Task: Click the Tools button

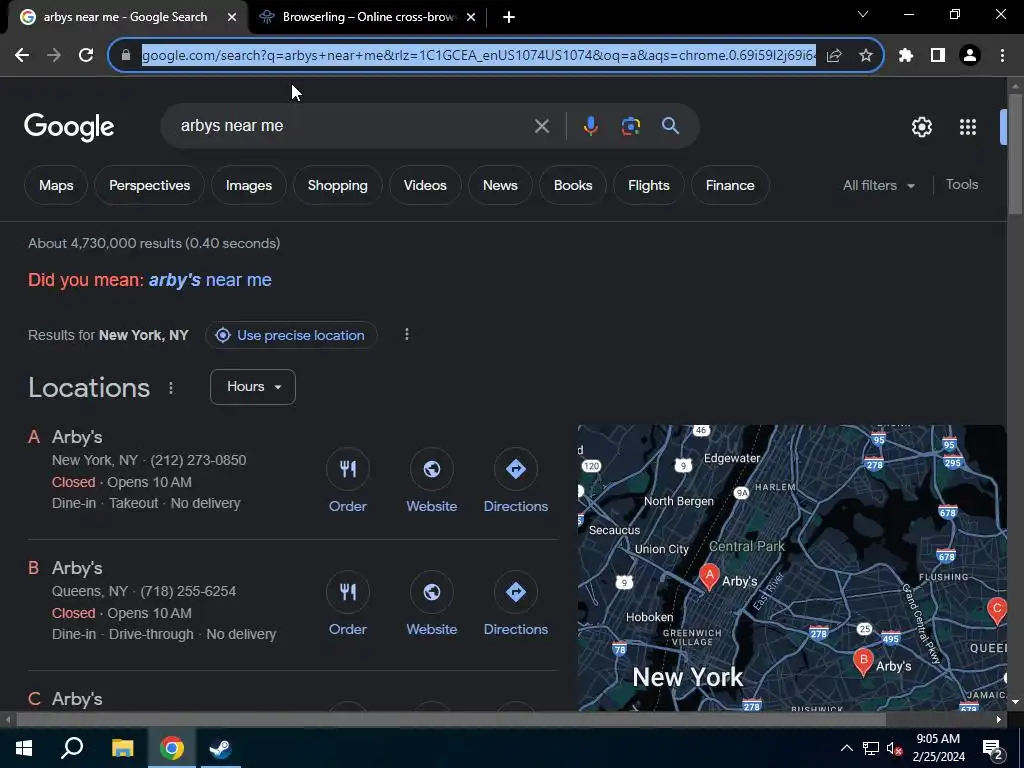Action: (962, 185)
